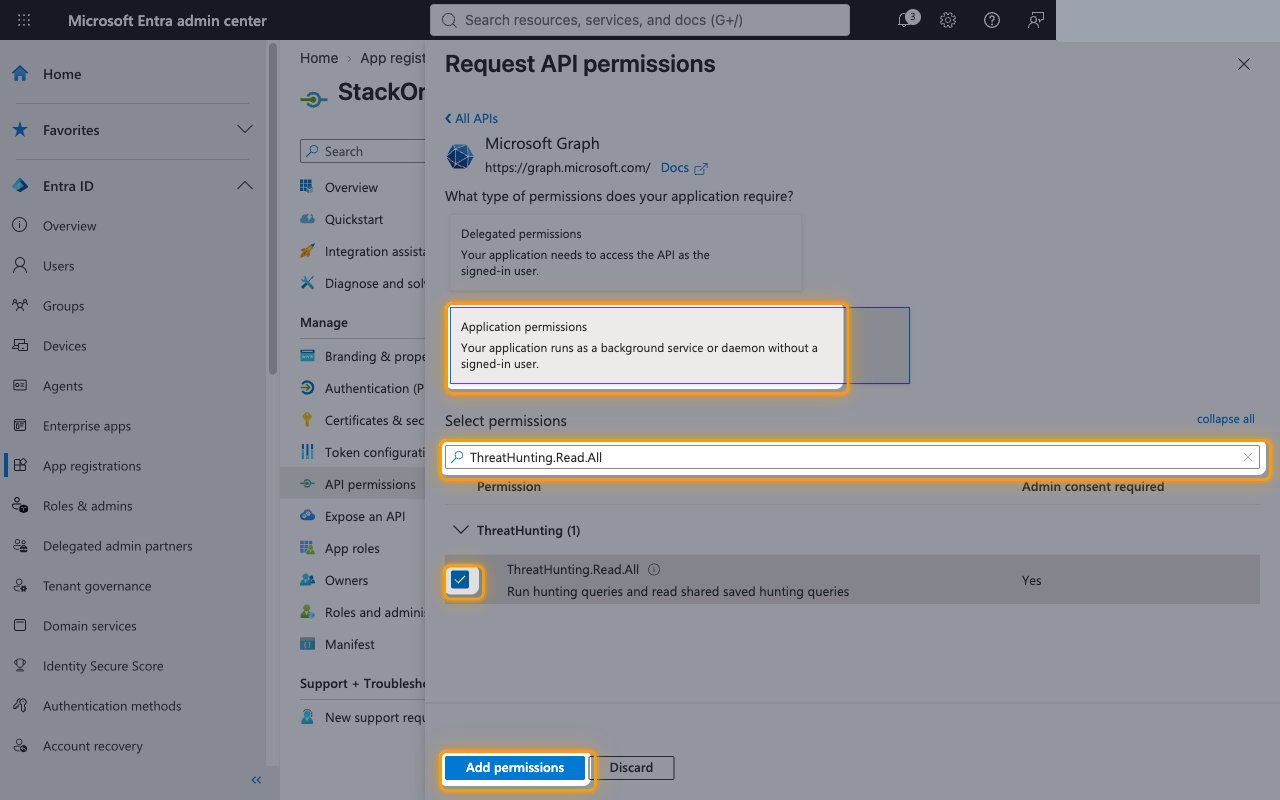The width and height of the screenshot is (1280, 800).
Task: Open the Microsoft Graph Docs link
Action: point(684,168)
